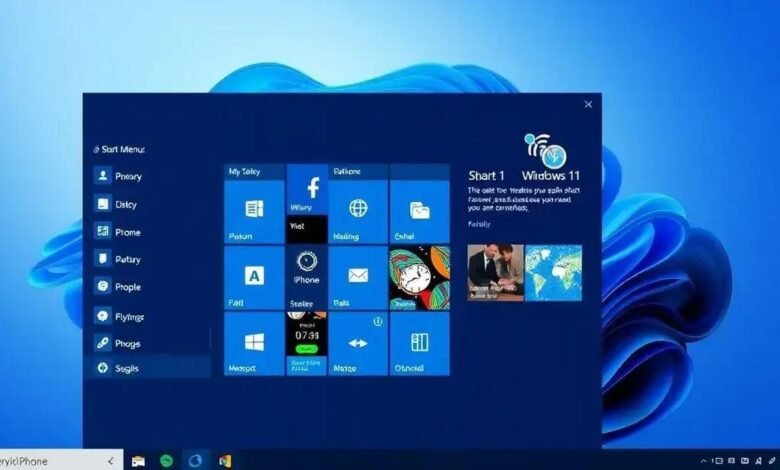The width and height of the screenshot is (780, 470).
Task: Click the icon next to Dalcy
Action: [103, 203]
